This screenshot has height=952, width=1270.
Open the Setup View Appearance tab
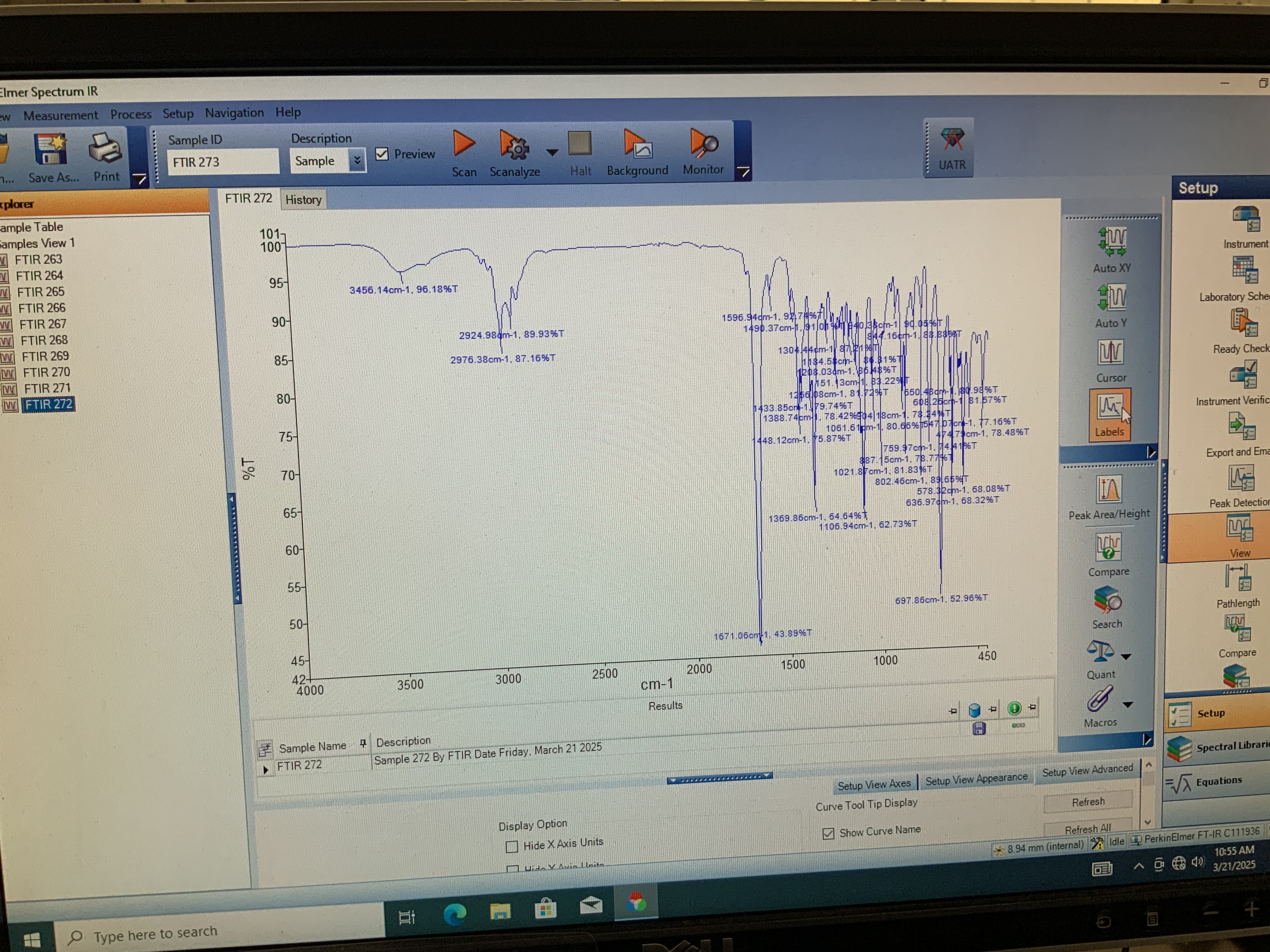click(x=976, y=779)
